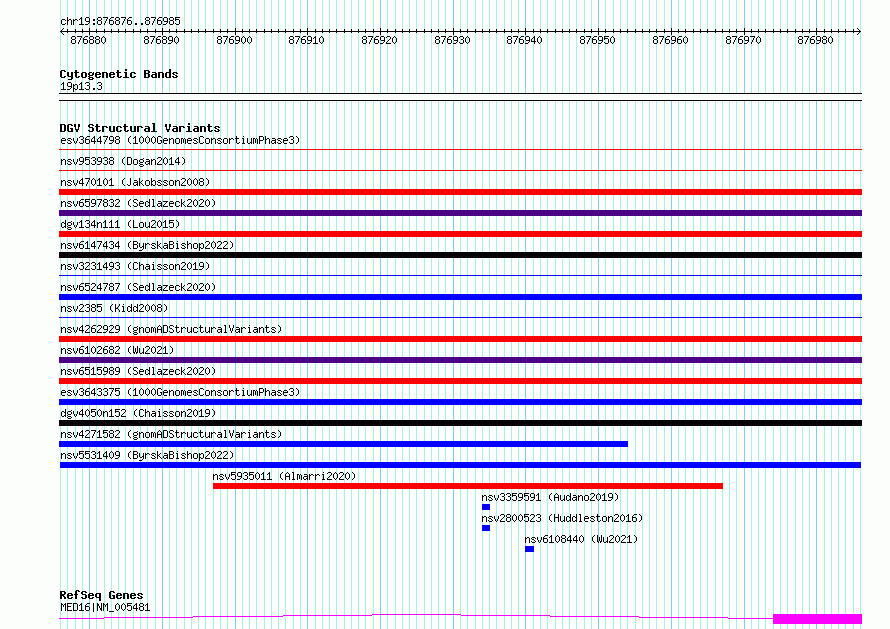This screenshot has height=629, width=890.
Task: Open the dgv4050n152 (Chaisson2019) label
Action: point(138,413)
